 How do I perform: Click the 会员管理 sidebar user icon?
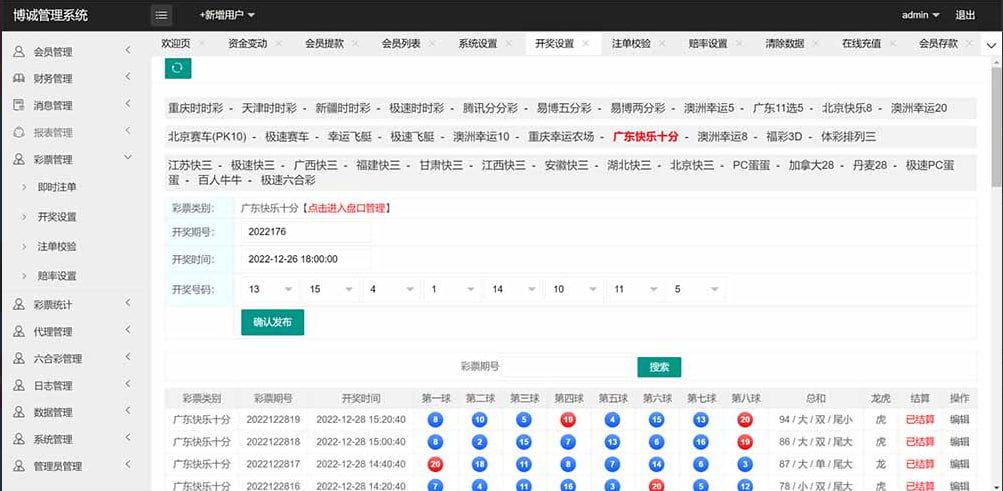(19, 52)
